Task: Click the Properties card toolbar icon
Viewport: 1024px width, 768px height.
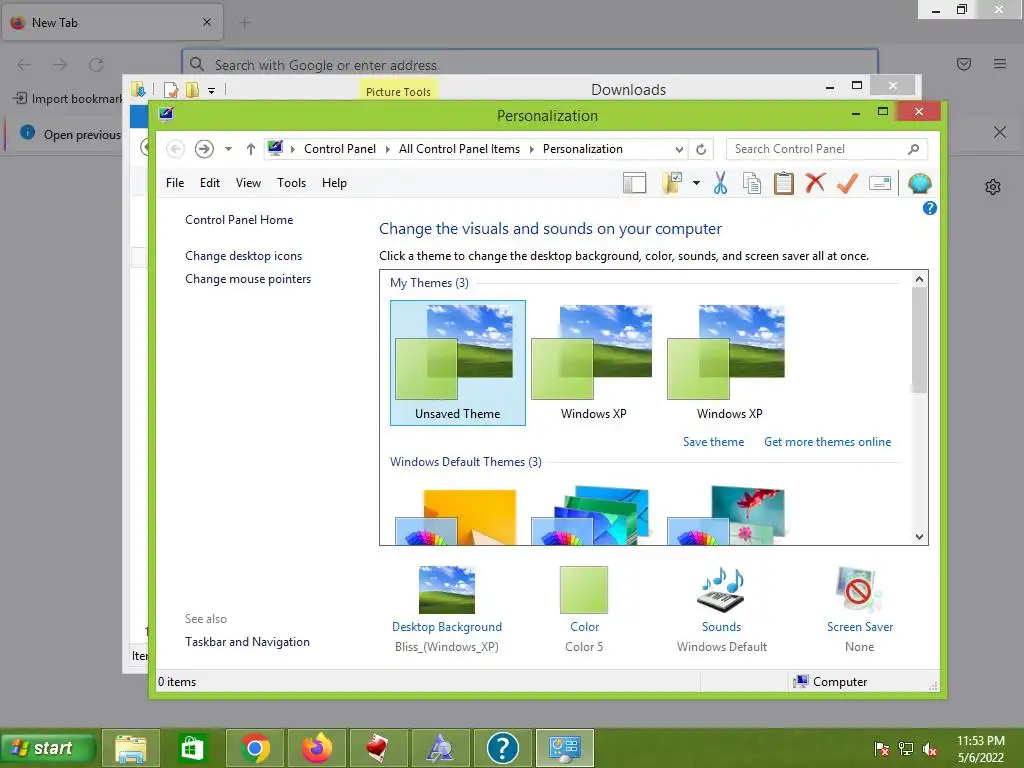Action: [880, 184]
